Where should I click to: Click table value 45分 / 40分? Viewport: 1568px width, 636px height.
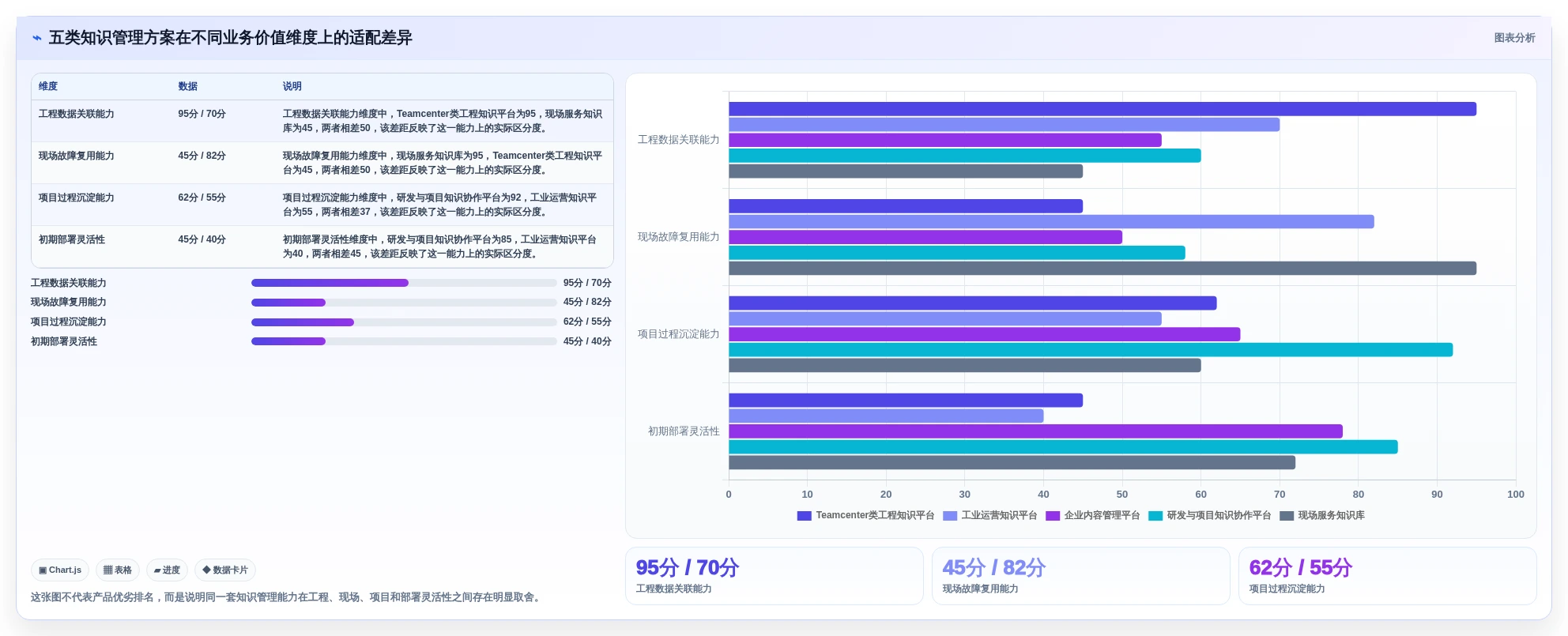(x=202, y=239)
